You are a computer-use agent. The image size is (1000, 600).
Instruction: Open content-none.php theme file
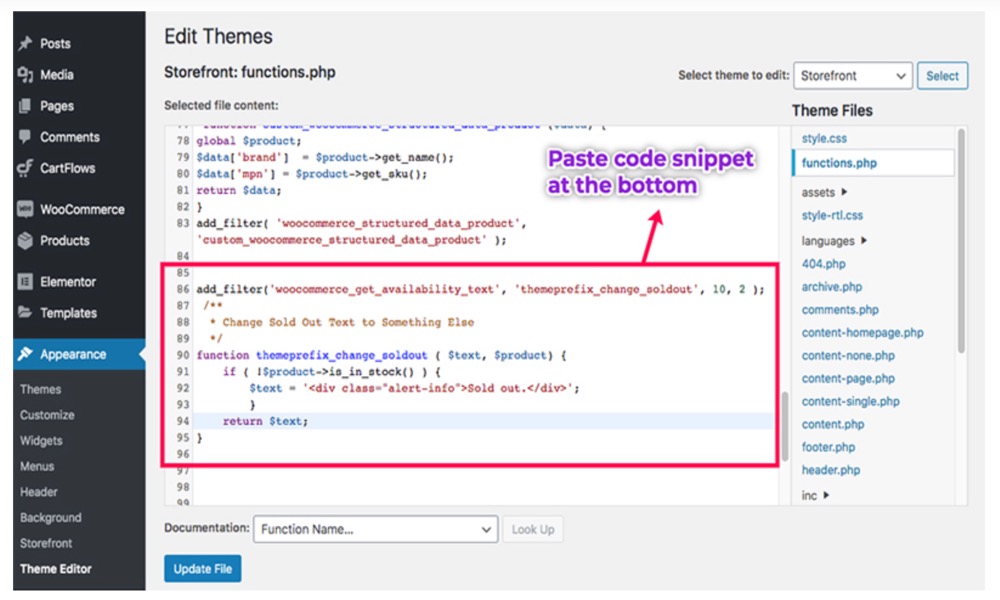(848, 356)
